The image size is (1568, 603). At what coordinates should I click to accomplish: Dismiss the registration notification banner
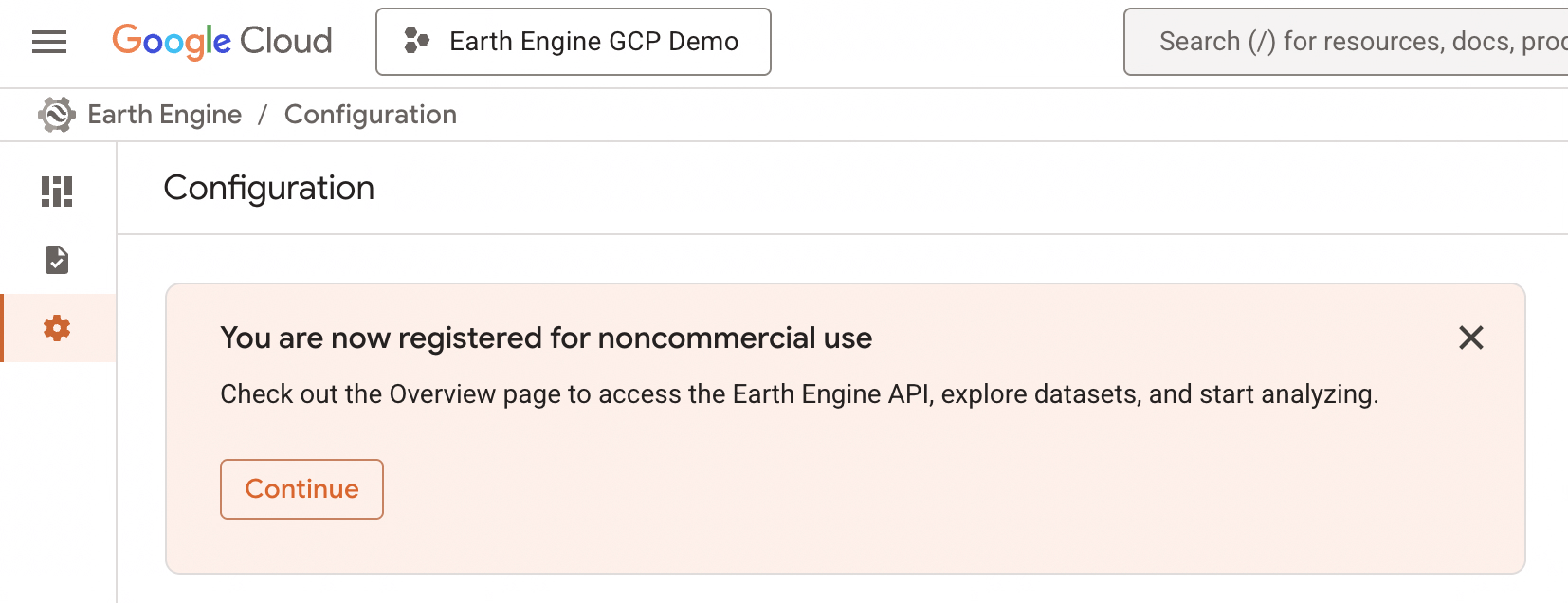tap(1471, 338)
